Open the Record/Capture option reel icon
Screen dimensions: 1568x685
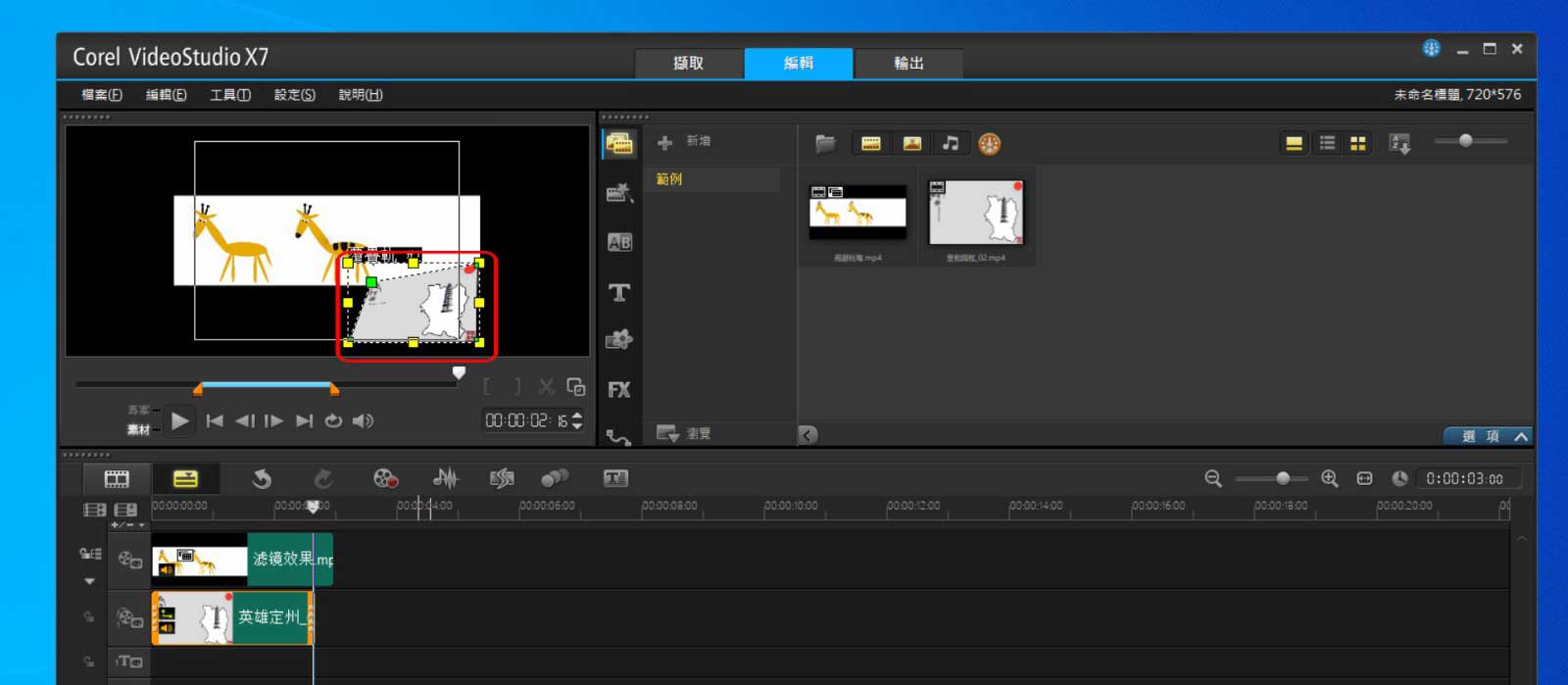(385, 478)
